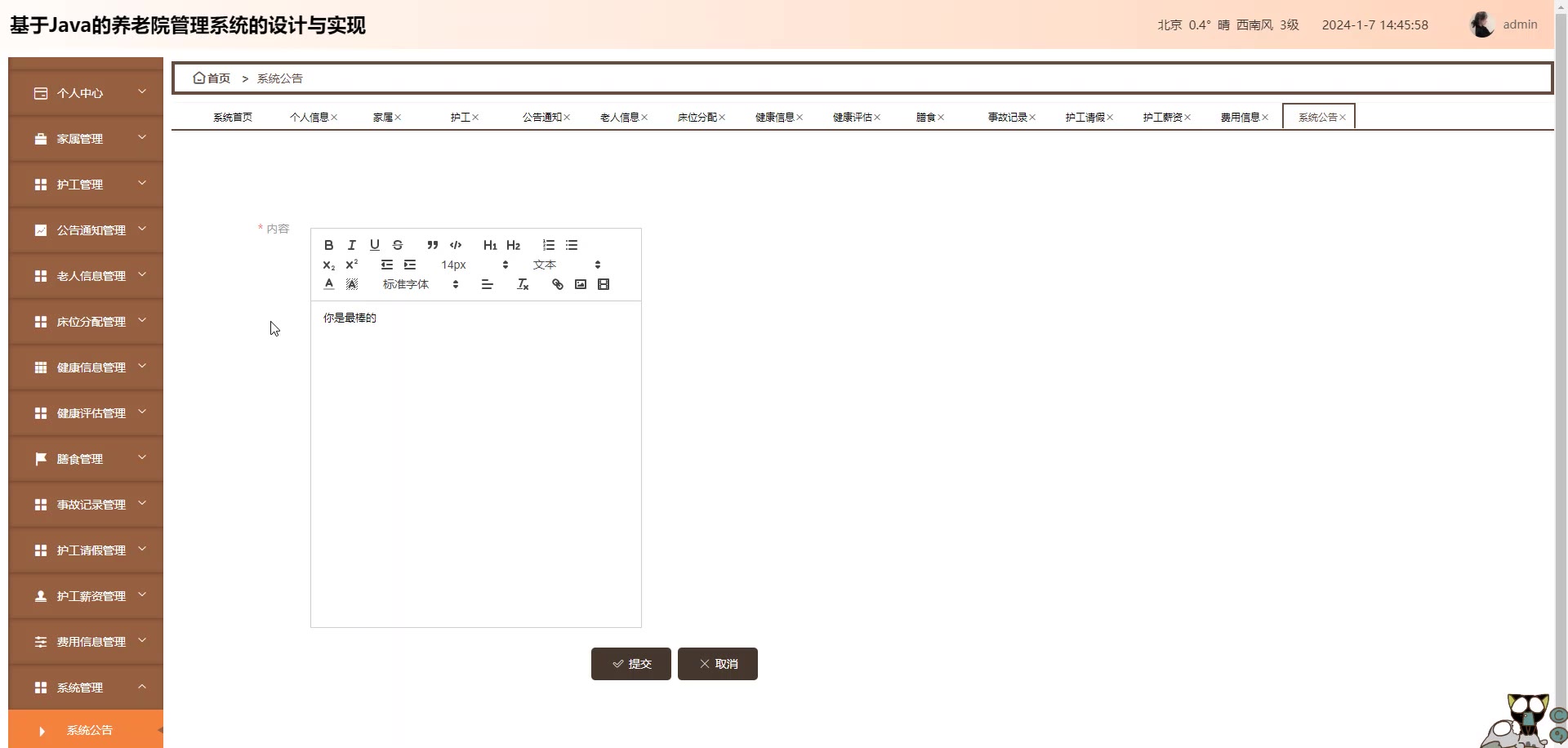Create a bulleted list
The height and width of the screenshot is (748, 1568).
[x=572, y=245]
